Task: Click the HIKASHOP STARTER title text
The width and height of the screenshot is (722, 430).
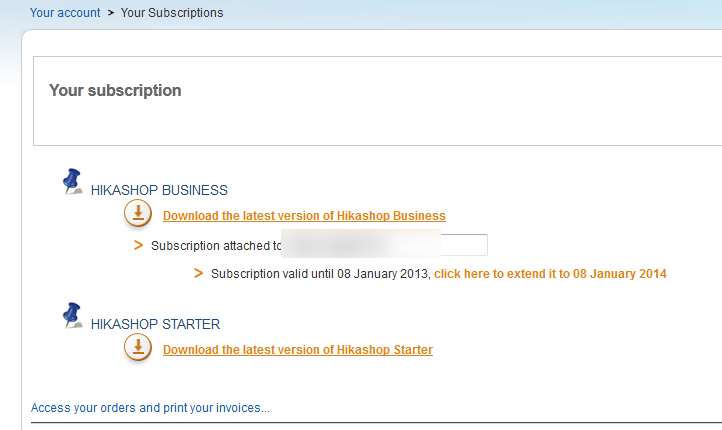Action: tap(155, 324)
